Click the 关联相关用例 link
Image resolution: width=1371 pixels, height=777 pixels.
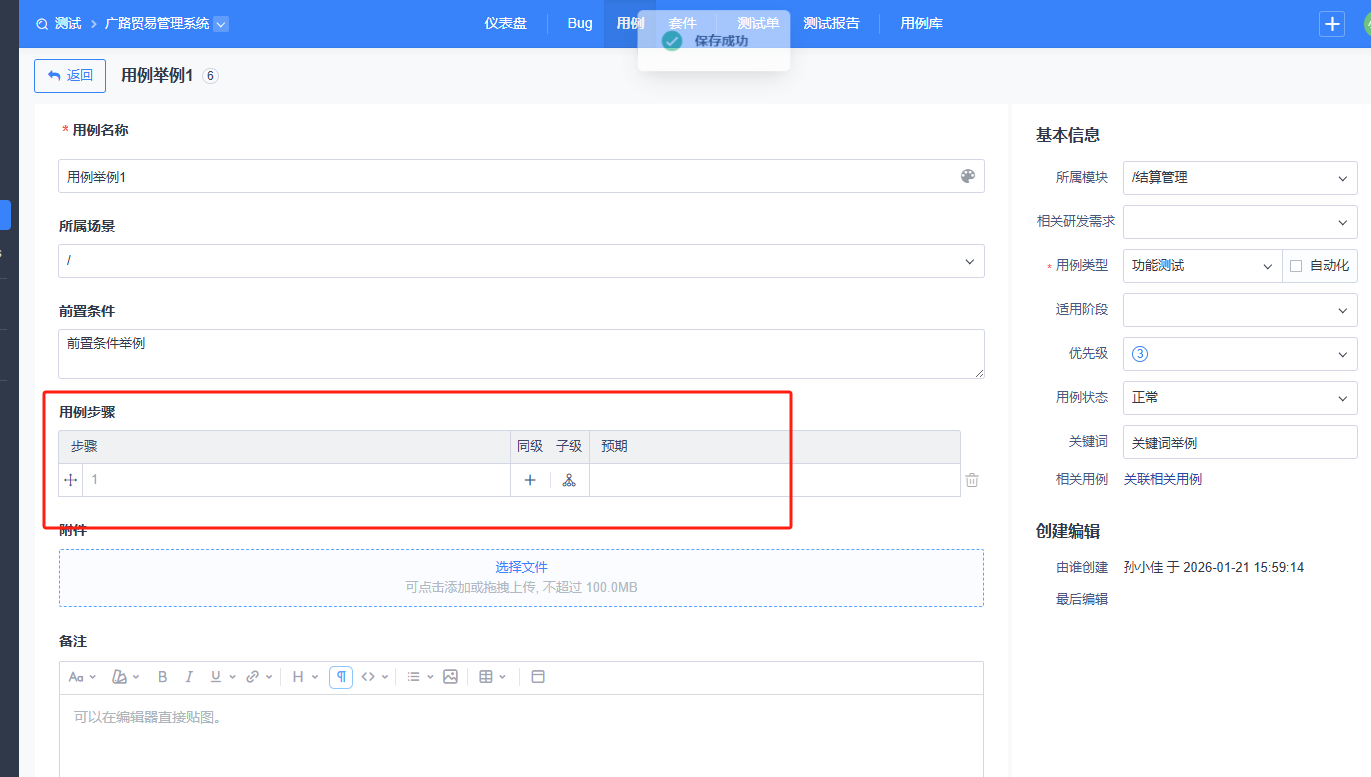1163,479
